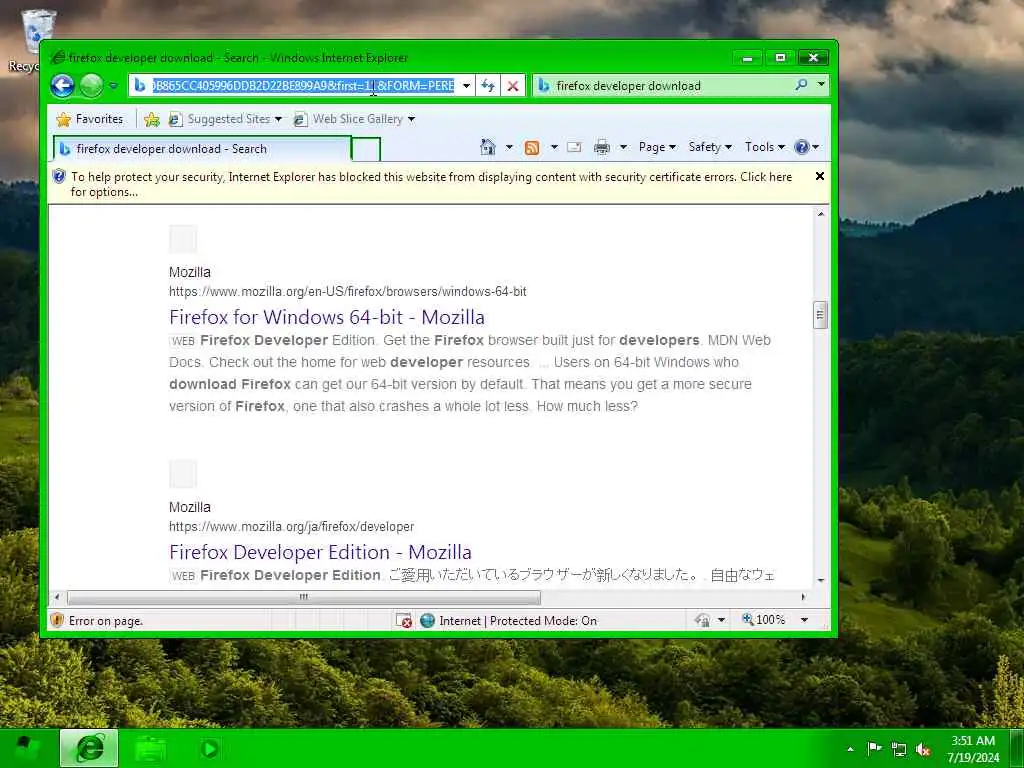Click the Print icon
The image size is (1024, 768).
tap(601, 147)
